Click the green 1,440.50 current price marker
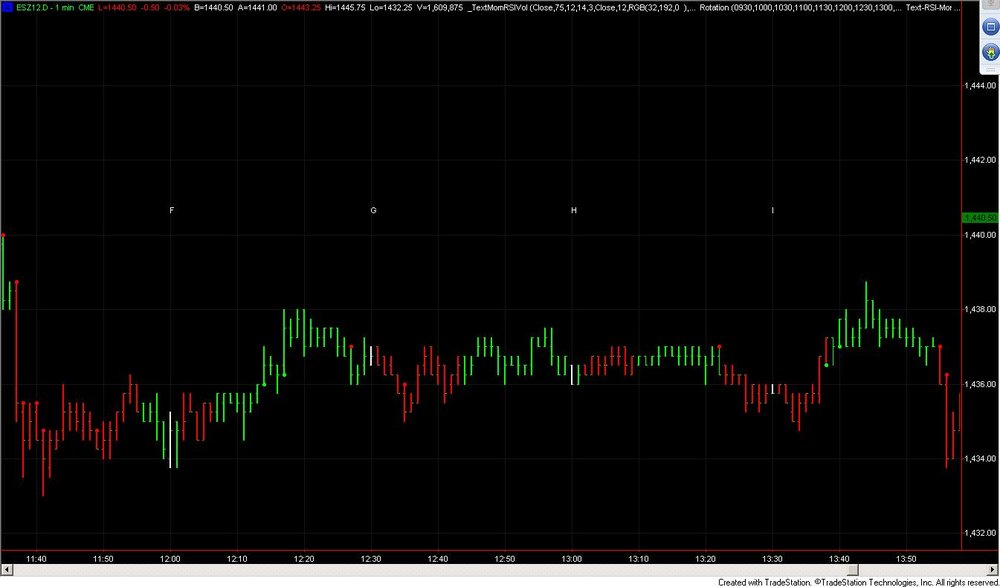 (980, 218)
